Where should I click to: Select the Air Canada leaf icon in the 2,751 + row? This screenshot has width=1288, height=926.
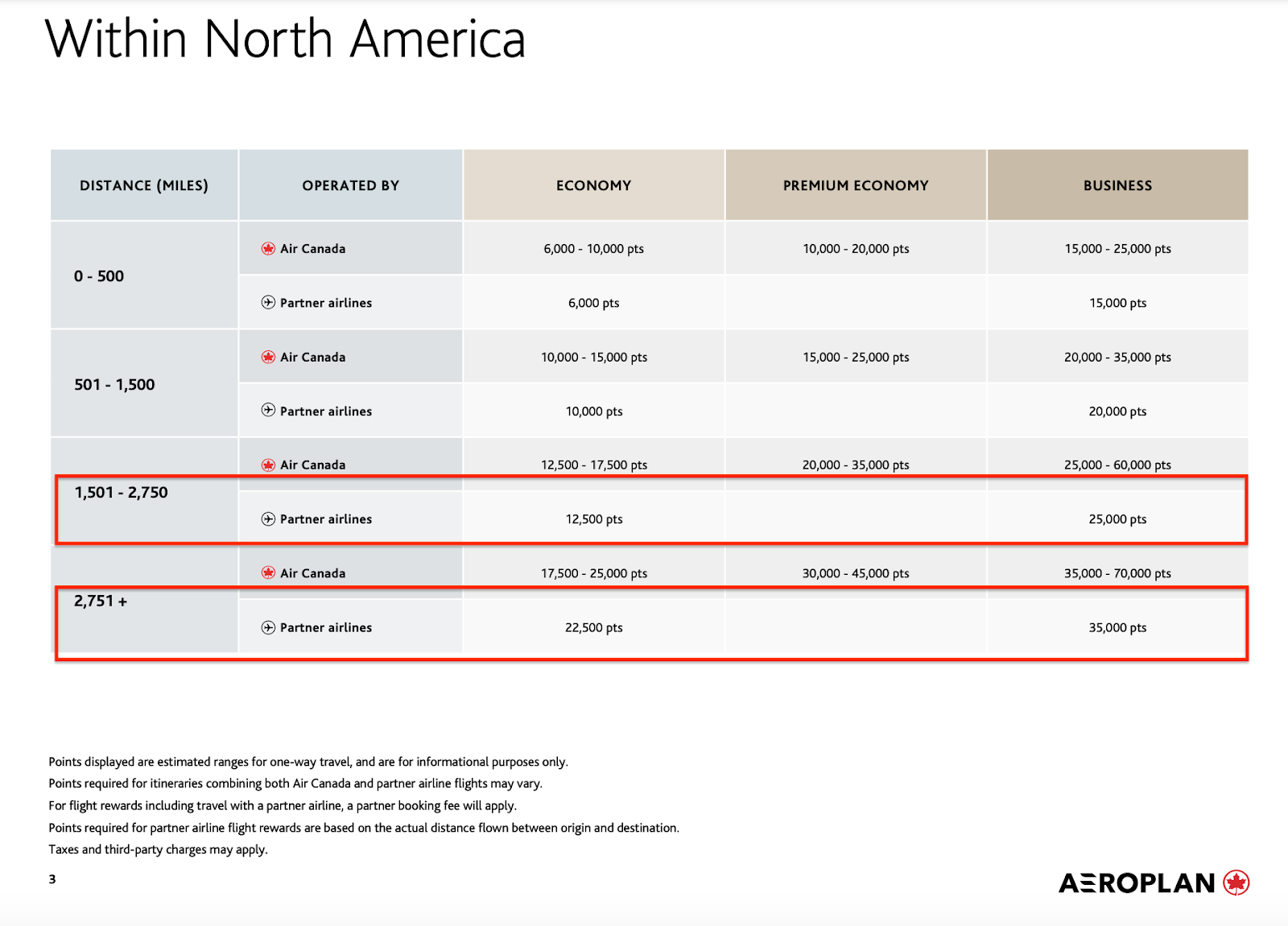[x=269, y=573]
